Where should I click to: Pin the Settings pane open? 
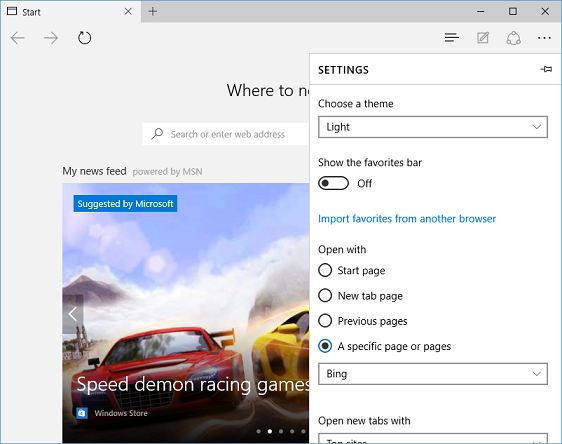[546, 69]
